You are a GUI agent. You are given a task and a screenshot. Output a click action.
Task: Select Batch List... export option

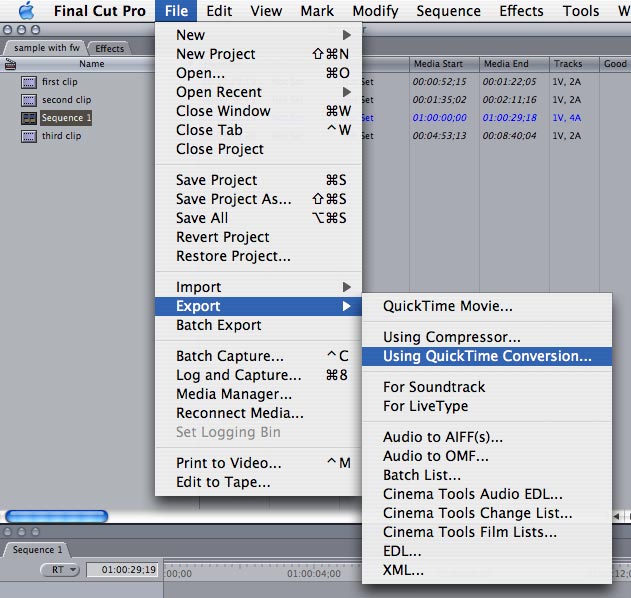[487, 475]
